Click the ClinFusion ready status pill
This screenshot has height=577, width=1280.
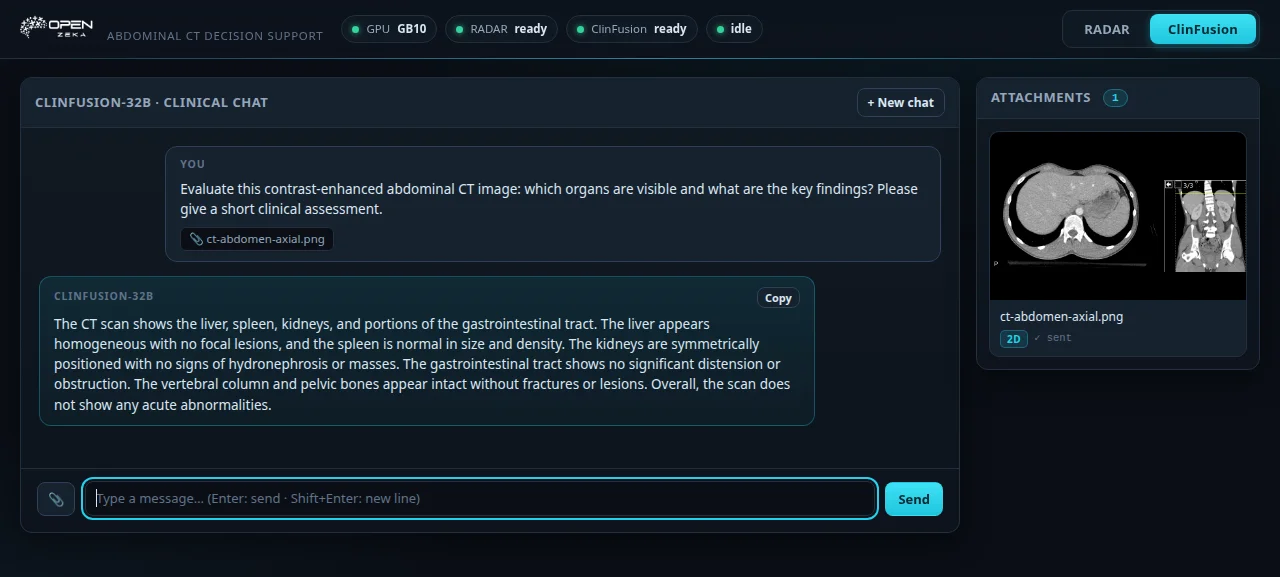[630, 29]
